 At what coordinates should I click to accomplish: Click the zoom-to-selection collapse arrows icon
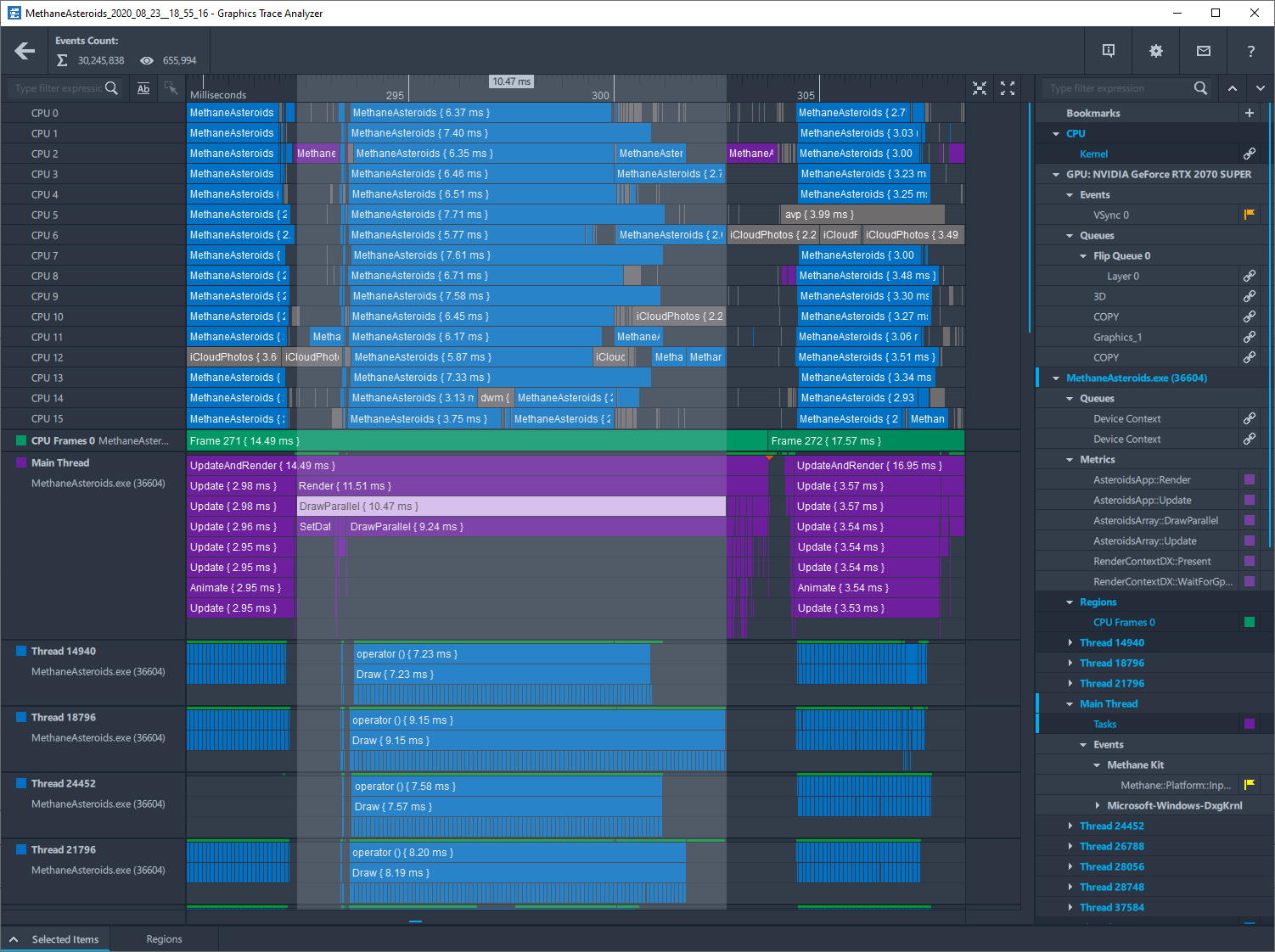[x=980, y=88]
